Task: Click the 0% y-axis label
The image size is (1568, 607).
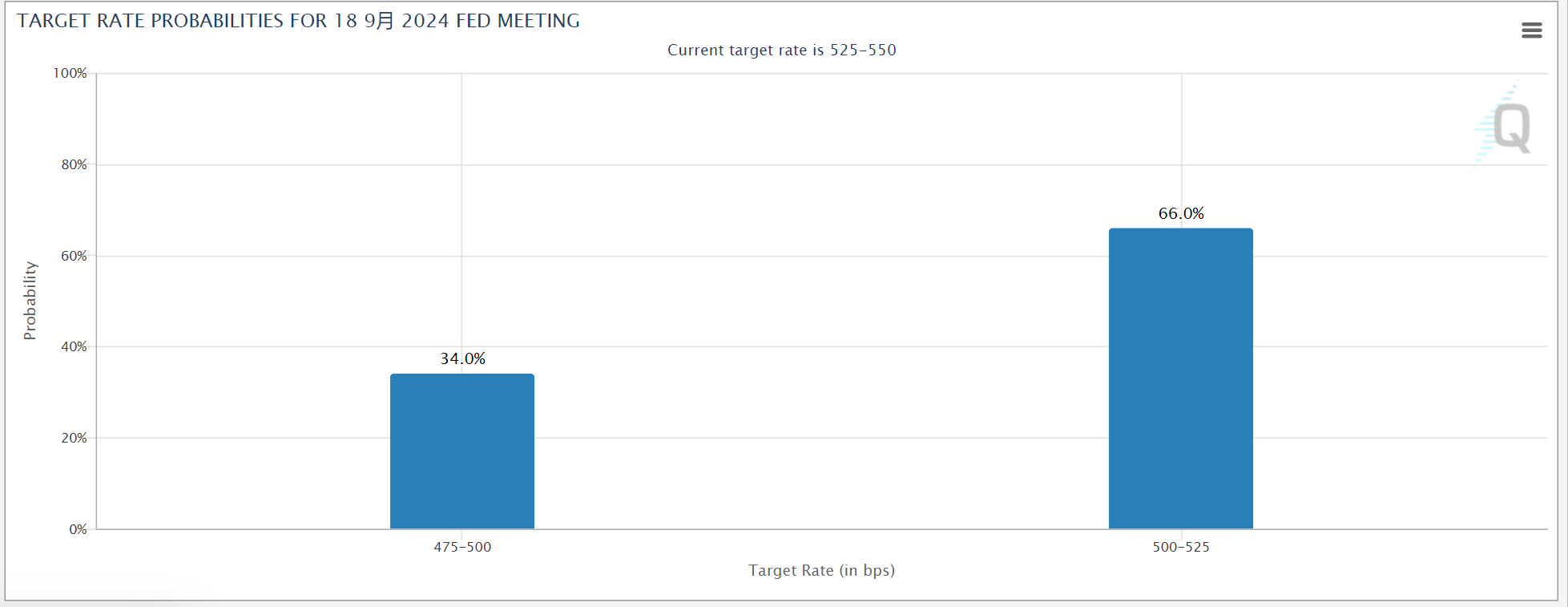Action: [78, 529]
